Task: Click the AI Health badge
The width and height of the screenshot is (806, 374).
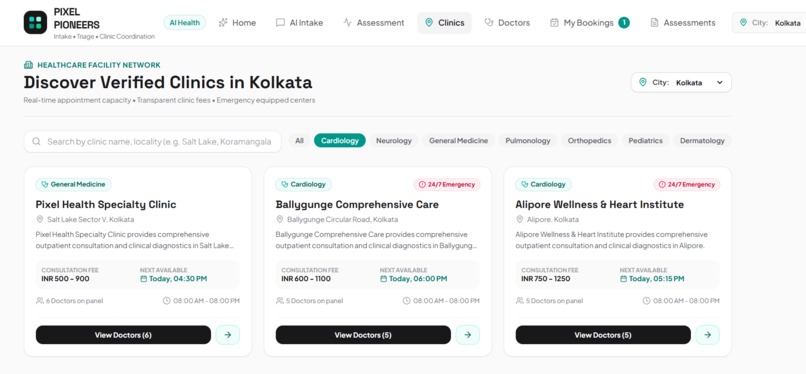Action: (x=185, y=23)
